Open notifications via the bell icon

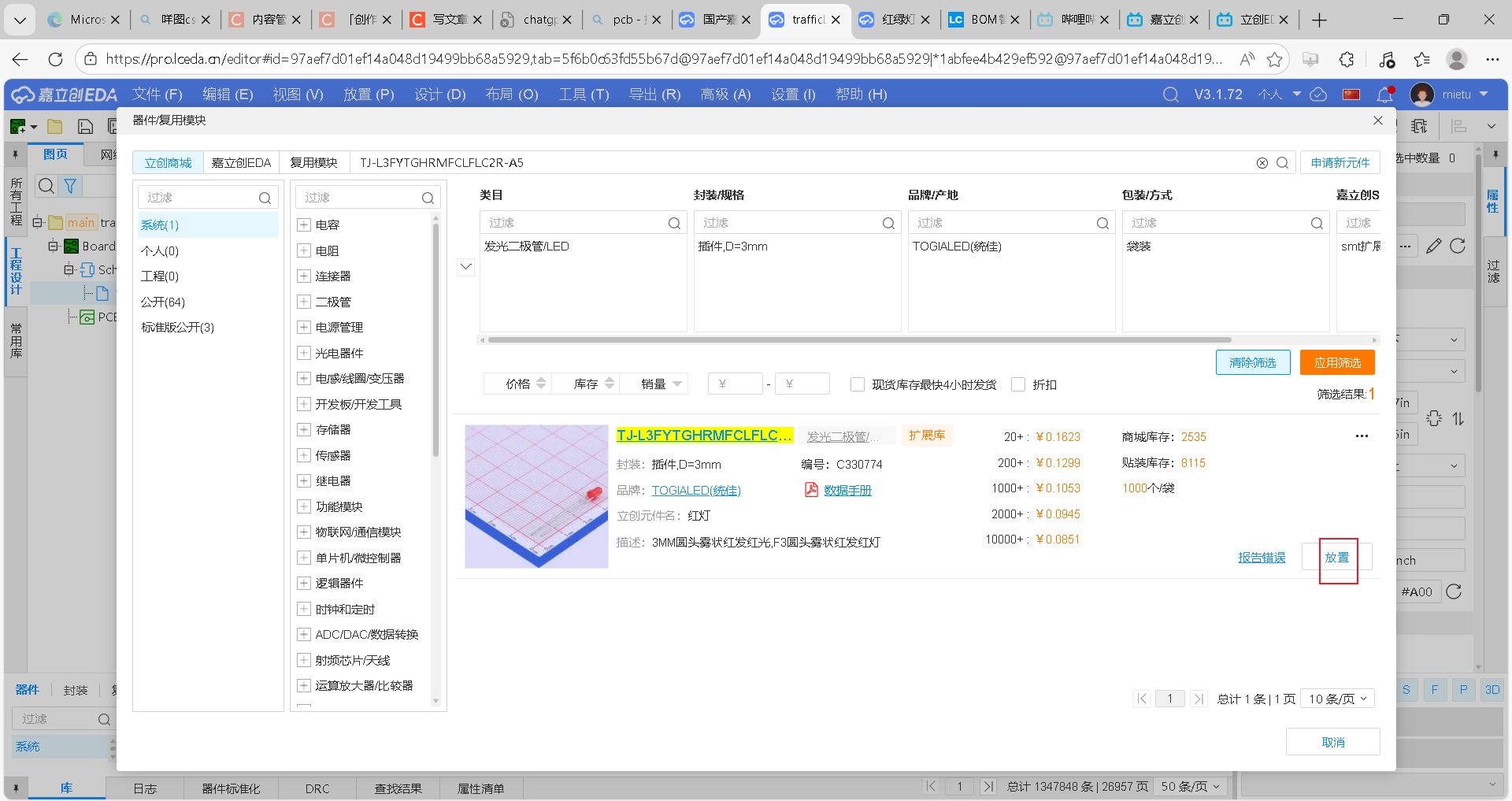click(1384, 95)
